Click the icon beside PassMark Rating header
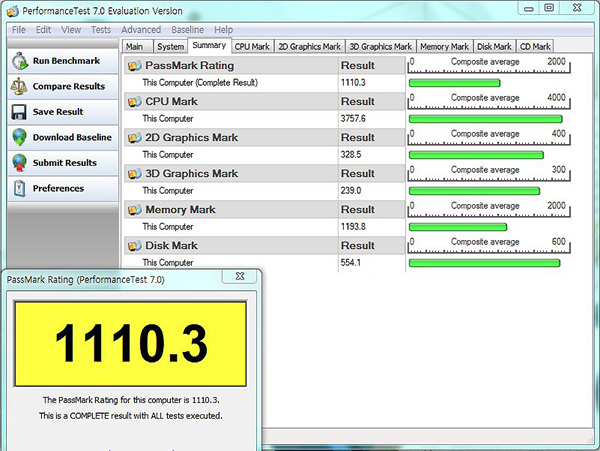Image resolution: width=600 pixels, height=451 pixels. [x=134, y=66]
